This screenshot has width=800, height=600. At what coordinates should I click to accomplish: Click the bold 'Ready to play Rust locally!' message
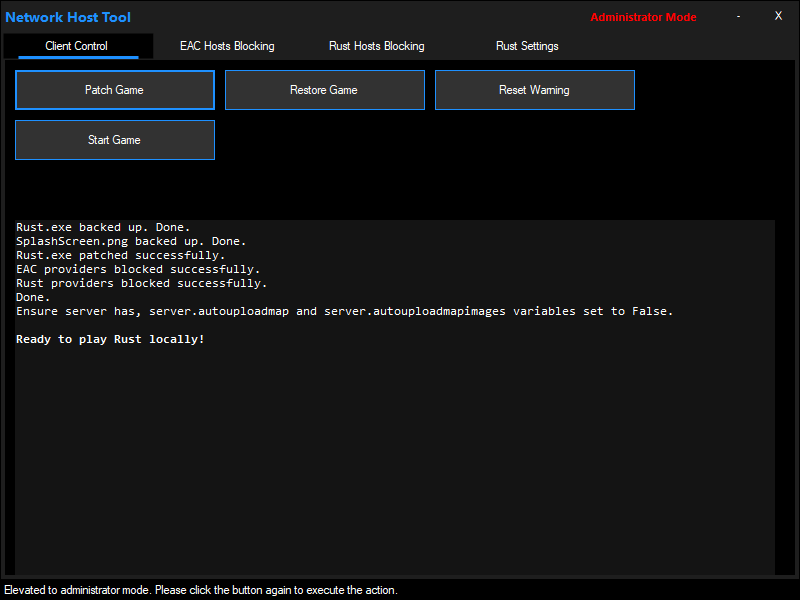(x=110, y=339)
